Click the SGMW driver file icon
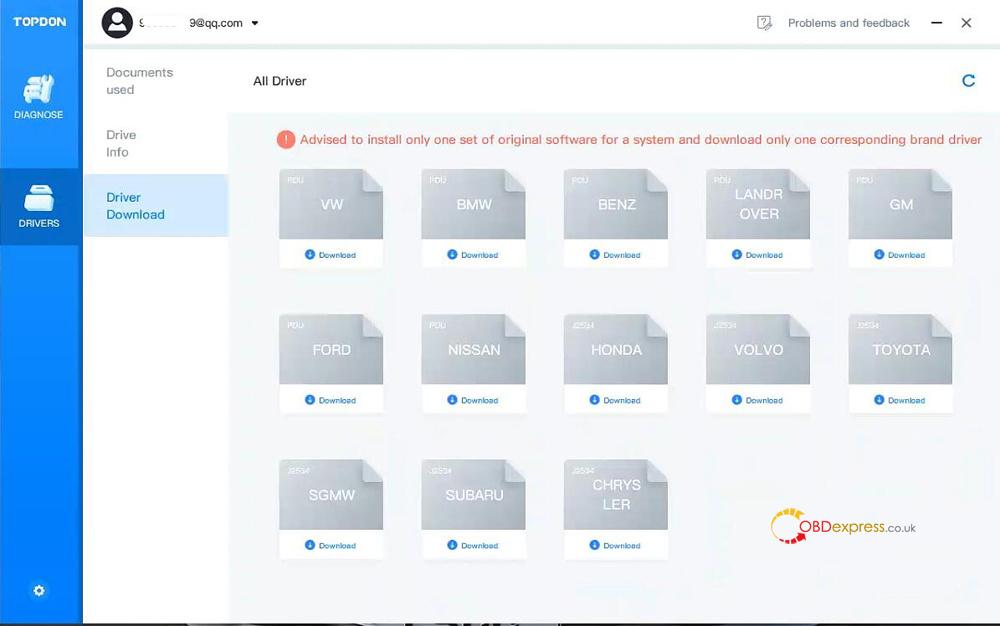The width and height of the screenshot is (1000, 626). click(331, 495)
